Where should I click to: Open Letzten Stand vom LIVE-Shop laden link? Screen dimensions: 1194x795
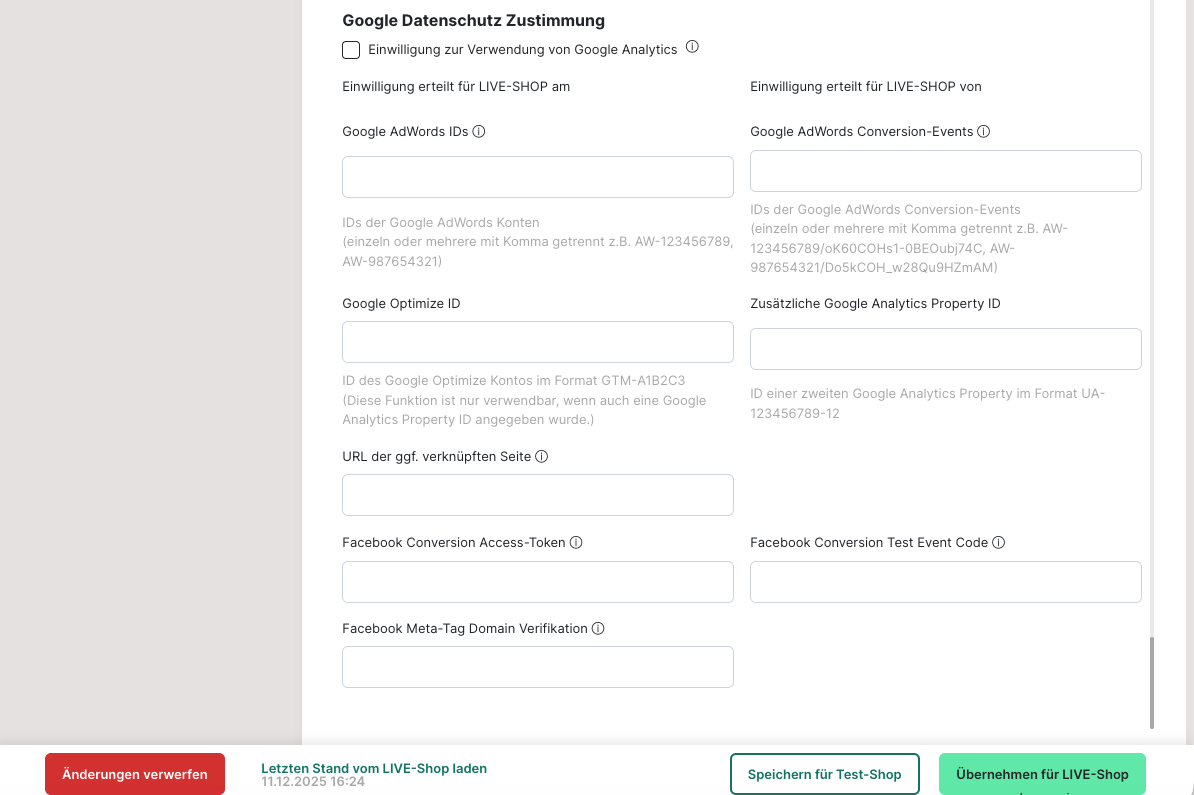pos(374,768)
